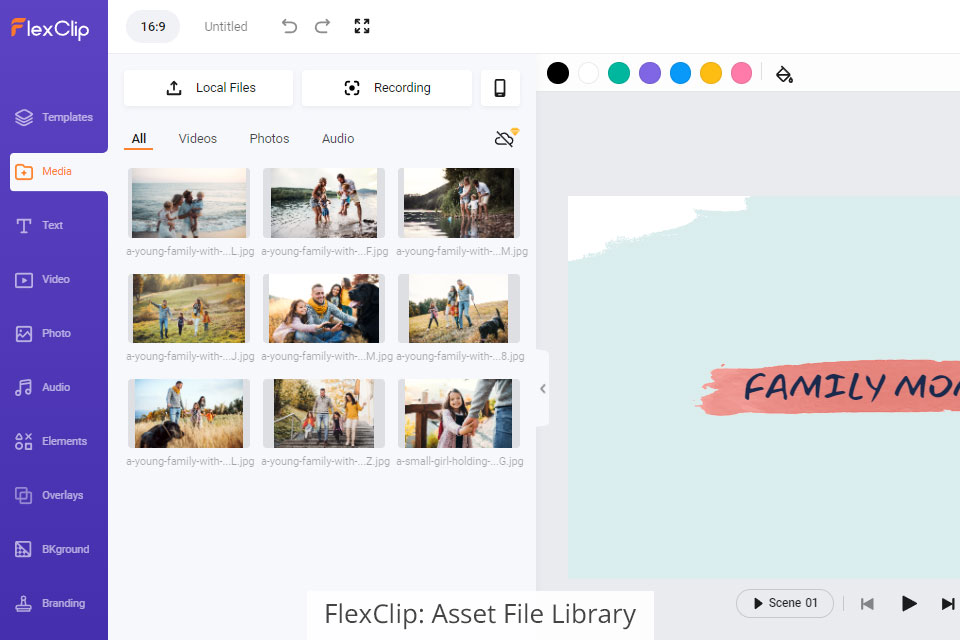Change the 16:9 aspect ratio

(153, 26)
